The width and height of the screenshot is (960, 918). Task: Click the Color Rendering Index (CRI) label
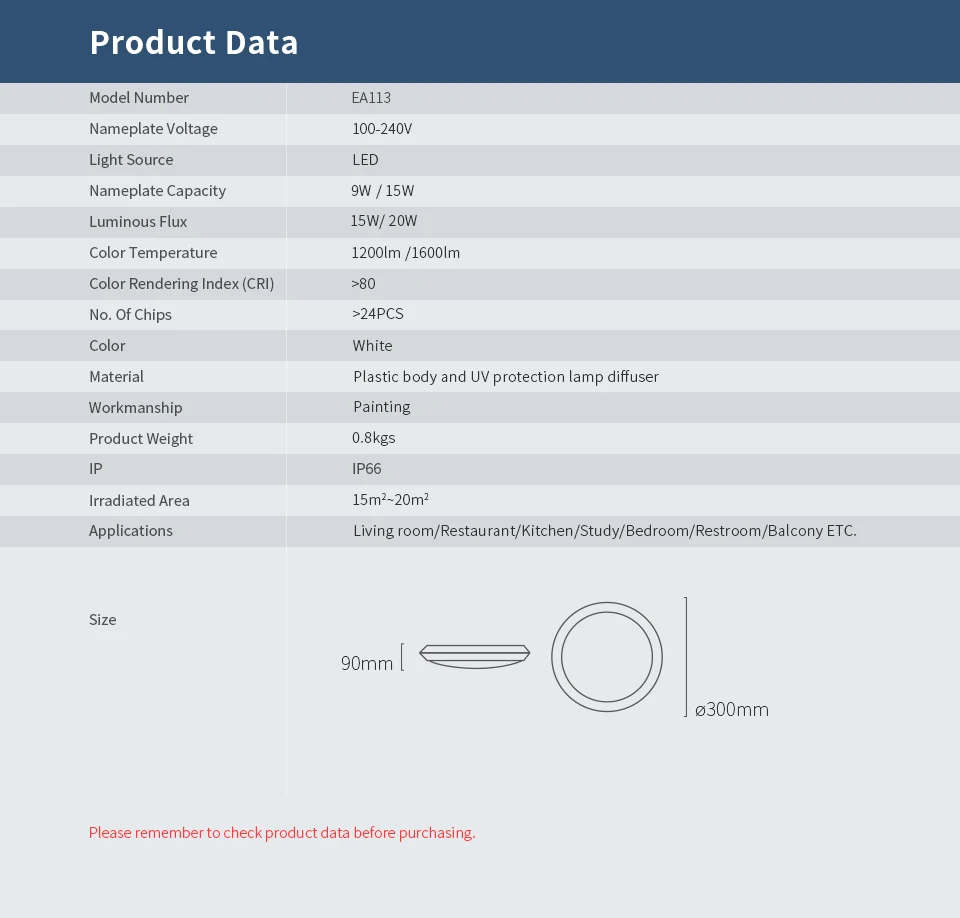[x=181, y=284]
